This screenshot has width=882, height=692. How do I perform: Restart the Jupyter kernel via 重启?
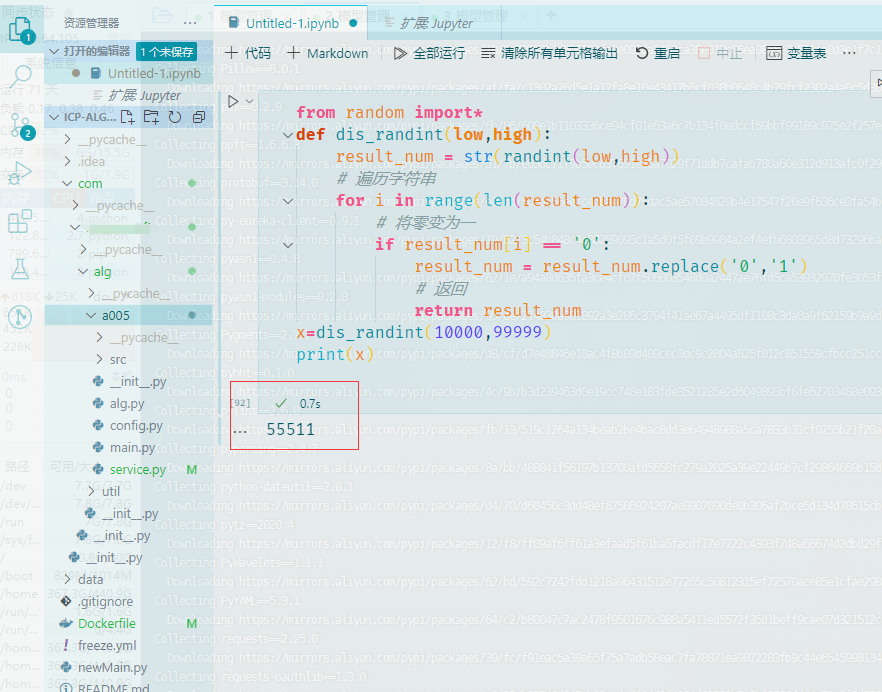[x=660, y=53]
